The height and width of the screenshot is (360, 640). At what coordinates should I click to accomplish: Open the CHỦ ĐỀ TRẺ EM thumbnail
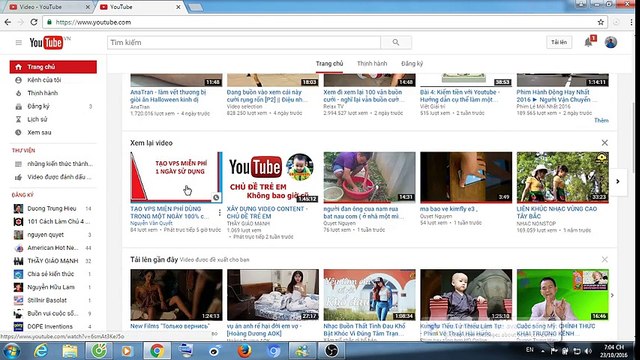[x=273, y=177]
